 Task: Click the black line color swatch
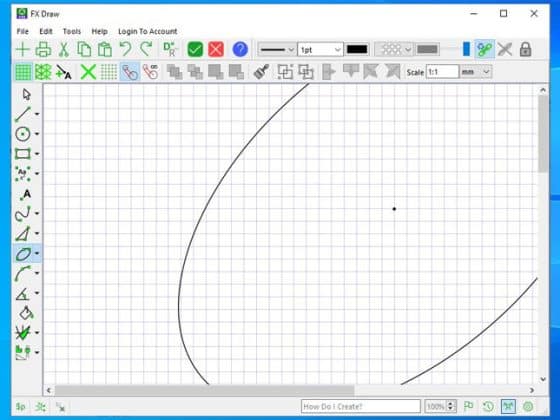pyautogui.click(x=357, y=50)
